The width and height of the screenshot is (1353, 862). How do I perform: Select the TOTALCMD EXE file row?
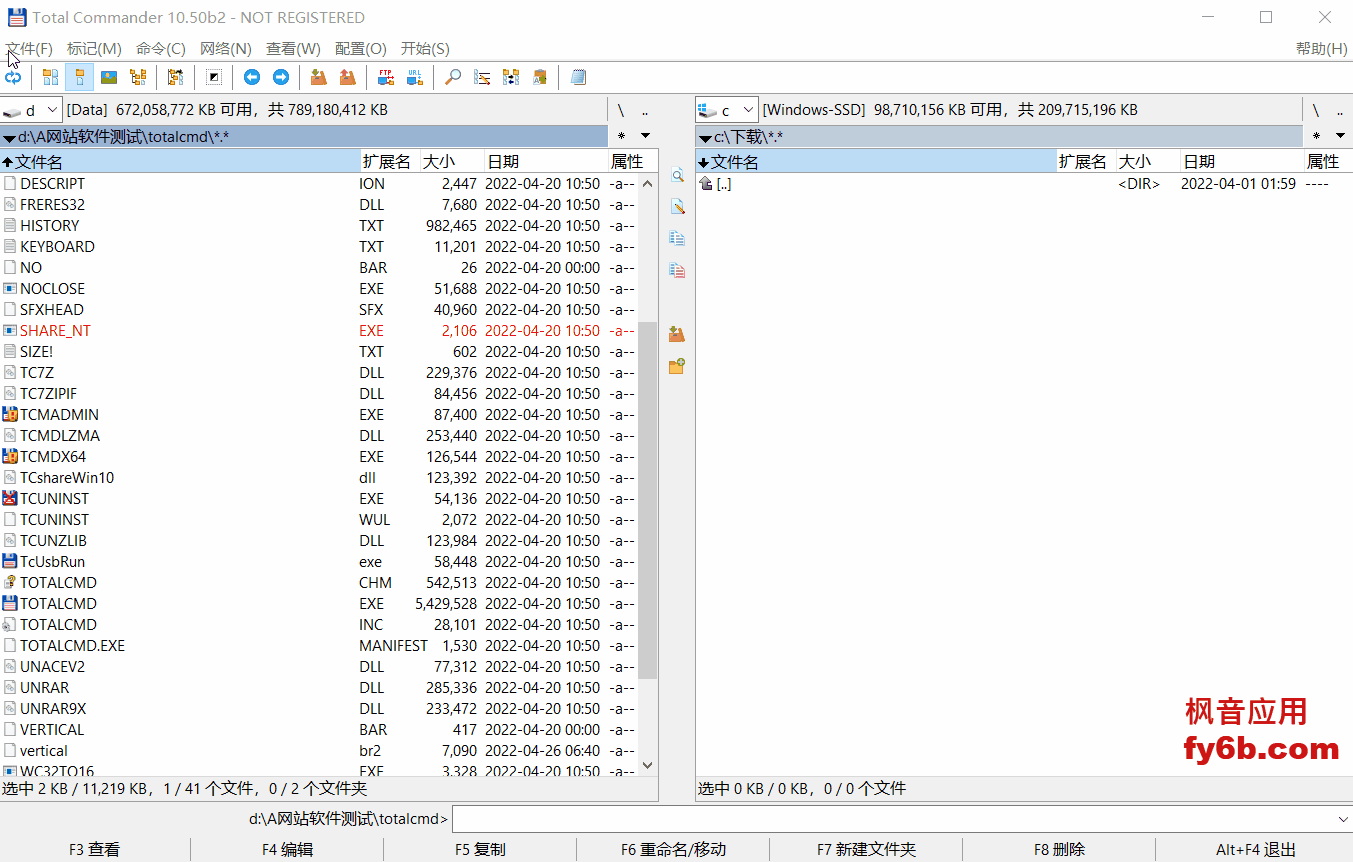[x=319, y=604]
